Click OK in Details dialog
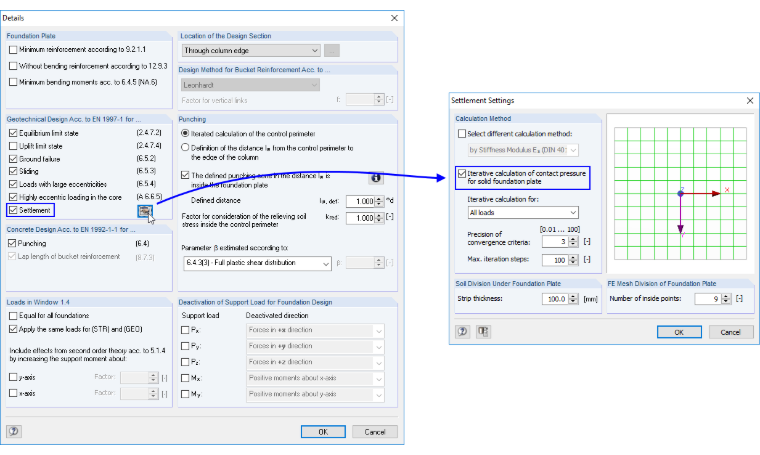This screenshot has width=760, height=455. [323, 432]
